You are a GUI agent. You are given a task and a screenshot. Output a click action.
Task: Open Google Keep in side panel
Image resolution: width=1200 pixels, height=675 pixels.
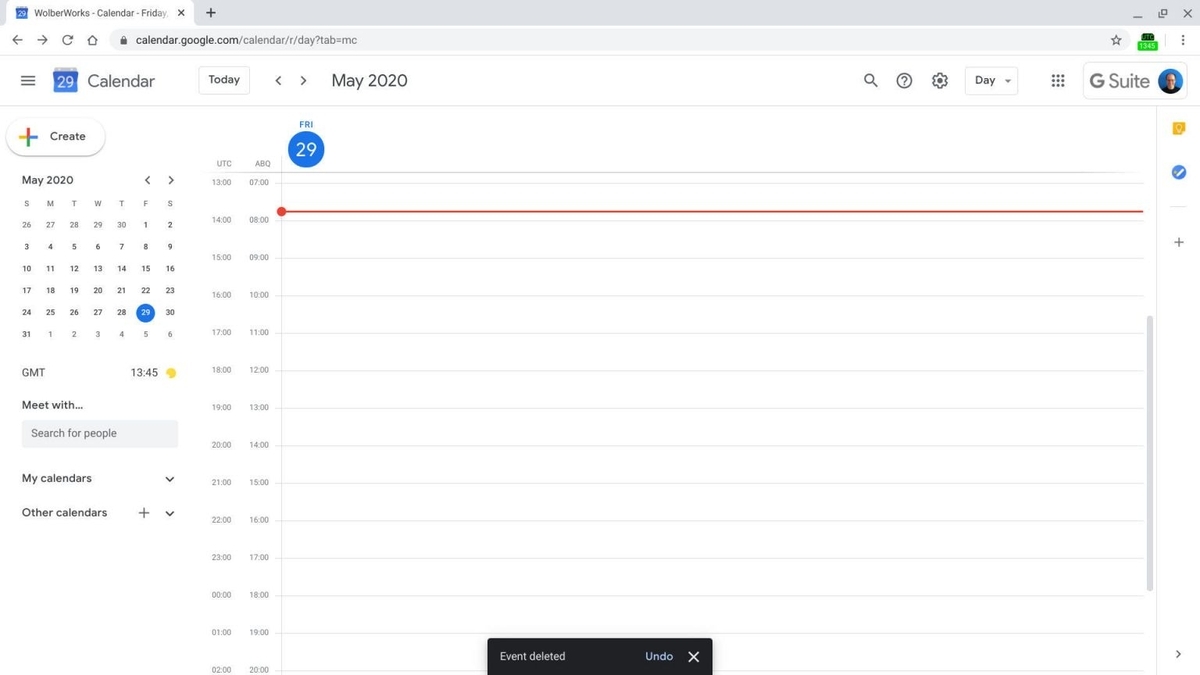click(1178, 129)
